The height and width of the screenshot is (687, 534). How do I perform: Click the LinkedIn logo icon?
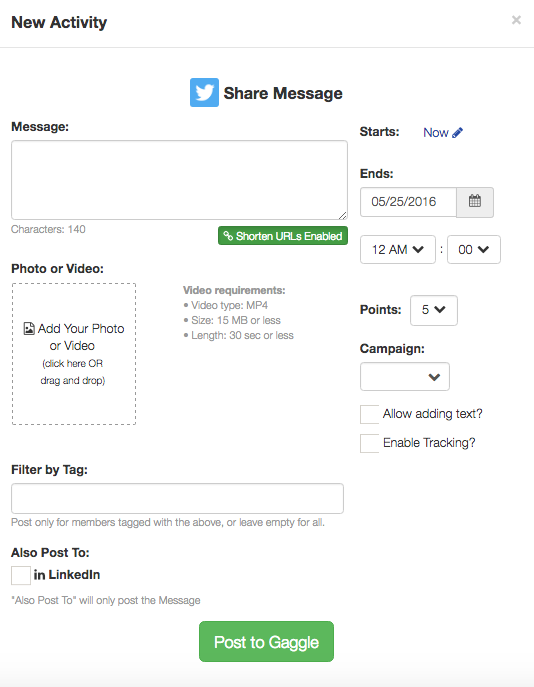(39, 575)
